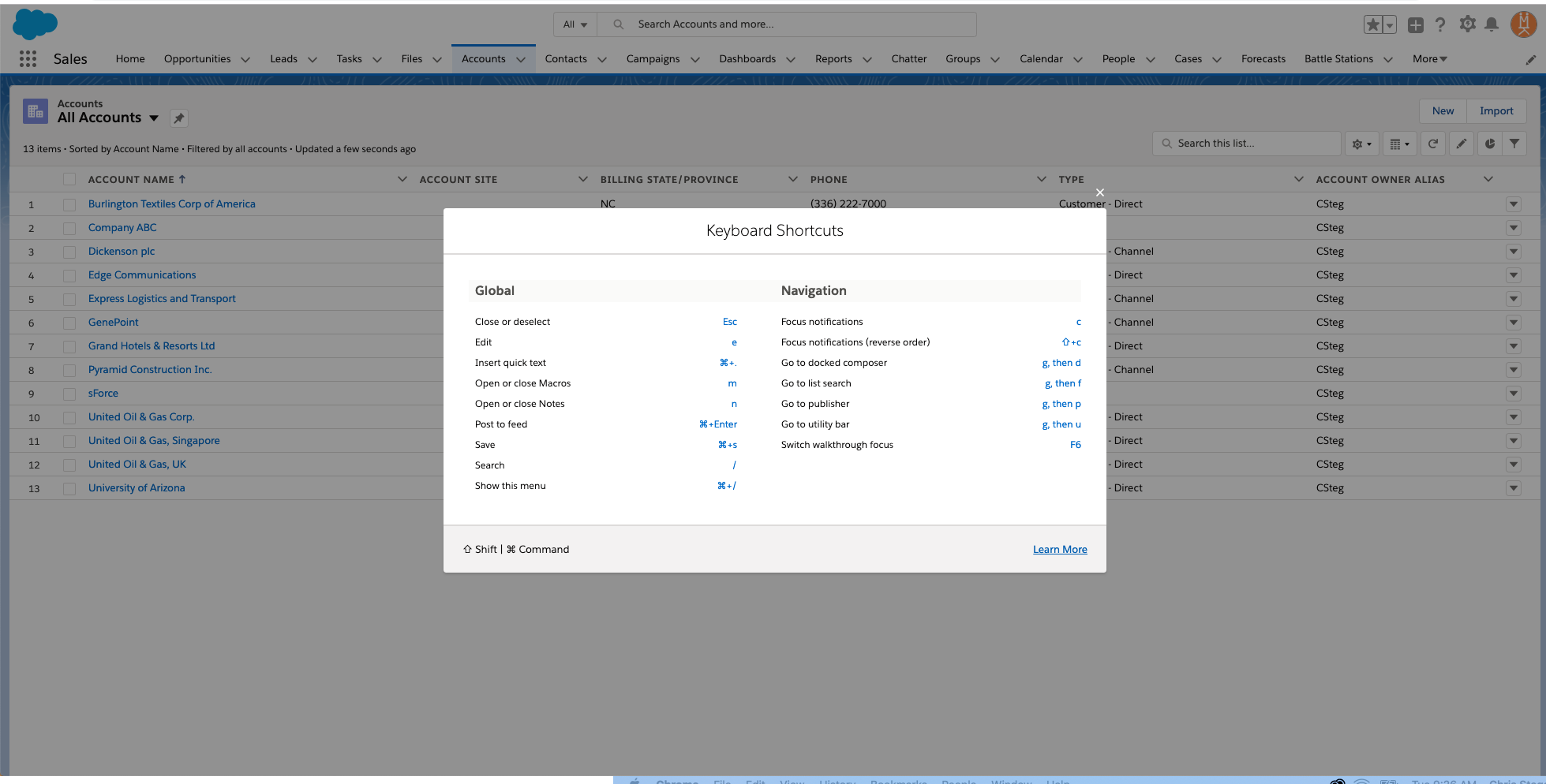Click the Search this list field
This screenshot has height=784, width=1546.
click(x=1247, y=143)
